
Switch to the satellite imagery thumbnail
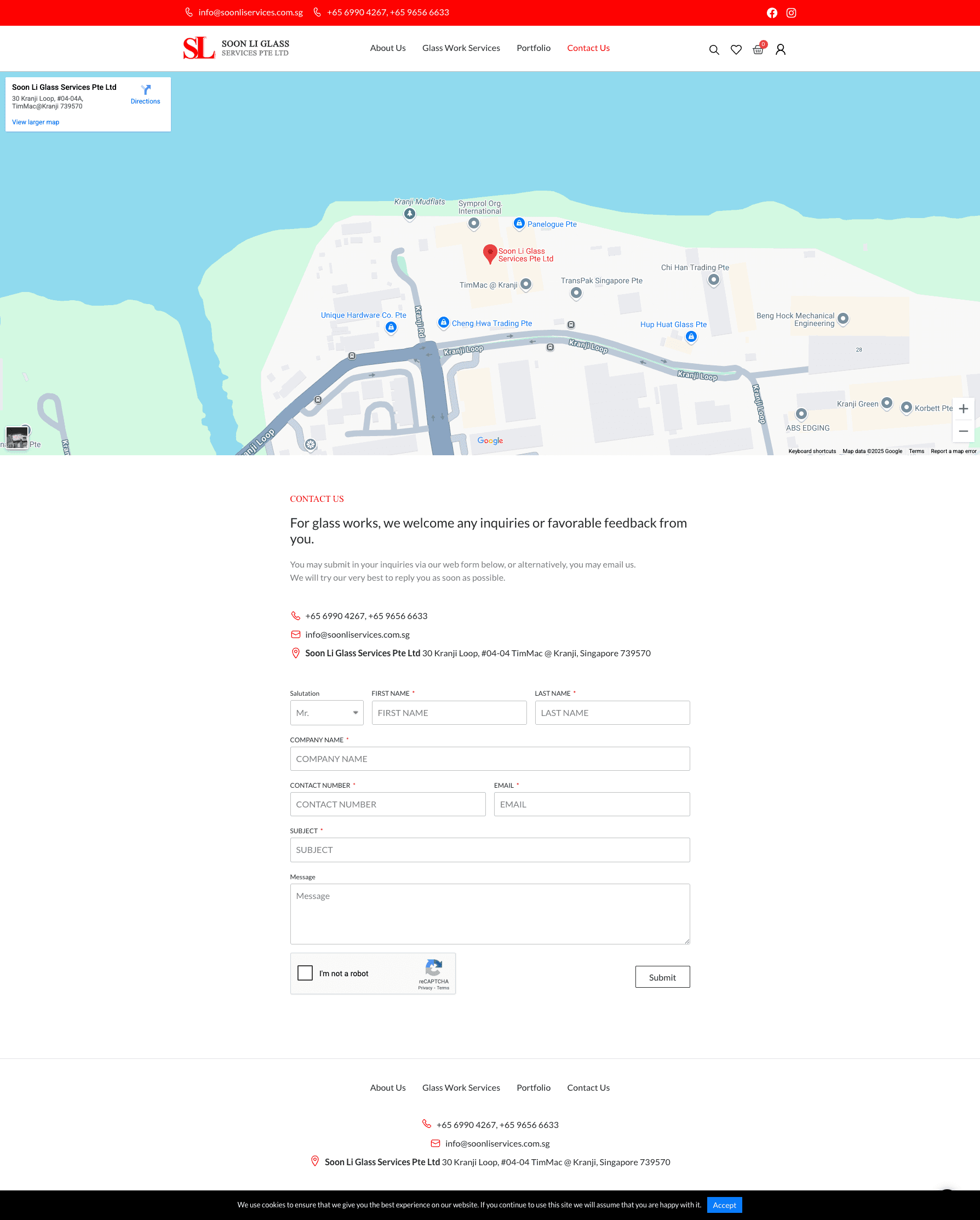[17, 437]
